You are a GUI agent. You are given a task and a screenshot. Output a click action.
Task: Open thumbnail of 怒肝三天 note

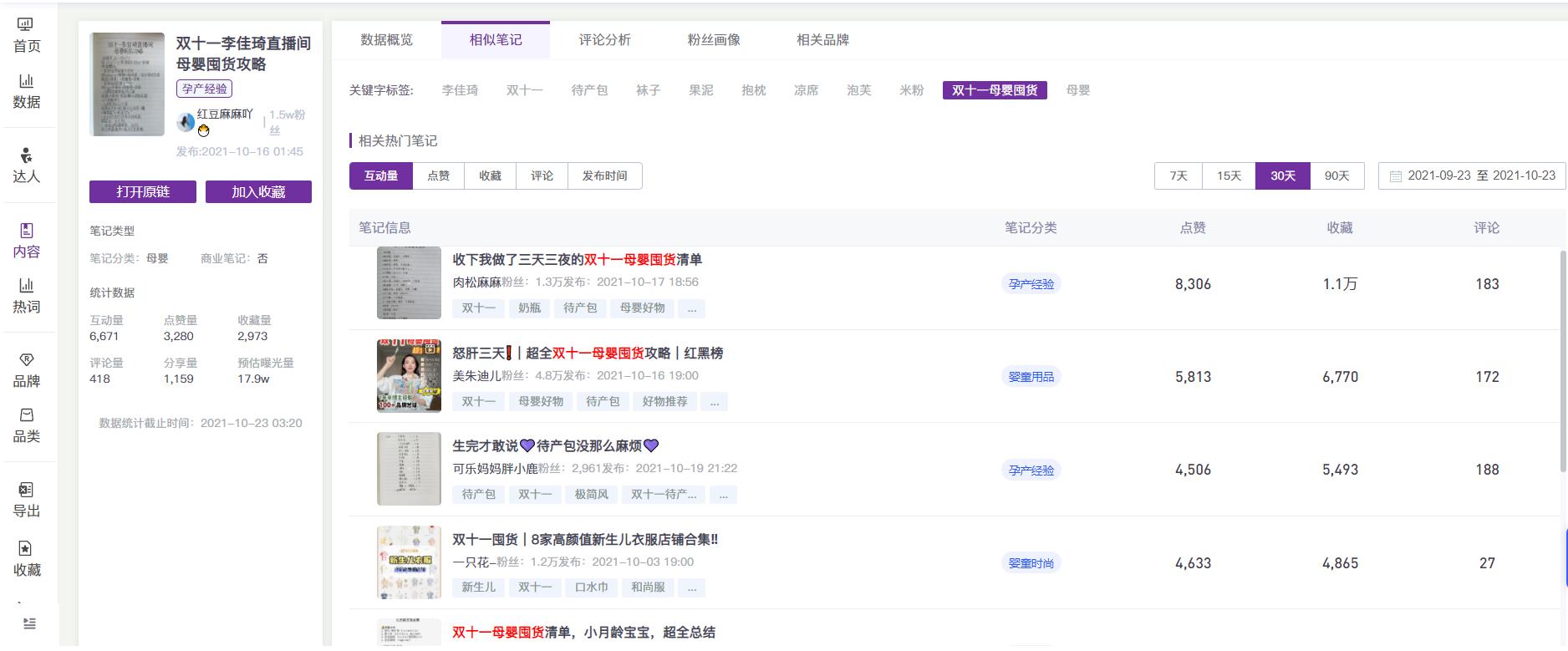409,376
